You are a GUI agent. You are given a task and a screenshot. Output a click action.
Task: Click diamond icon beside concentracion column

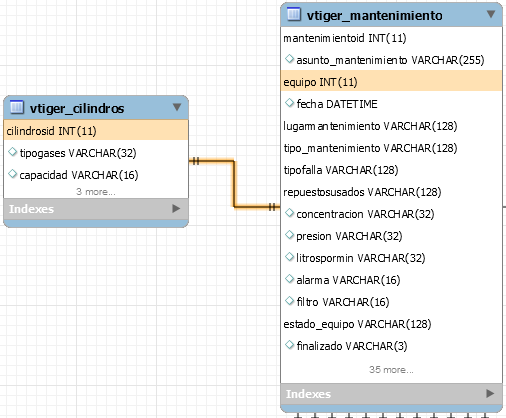289,213
